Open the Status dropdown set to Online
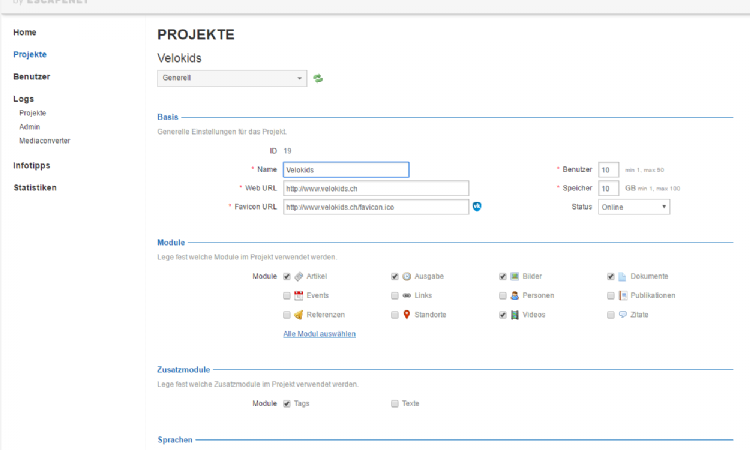Viewport: 750px width, 450px height. 633,207
